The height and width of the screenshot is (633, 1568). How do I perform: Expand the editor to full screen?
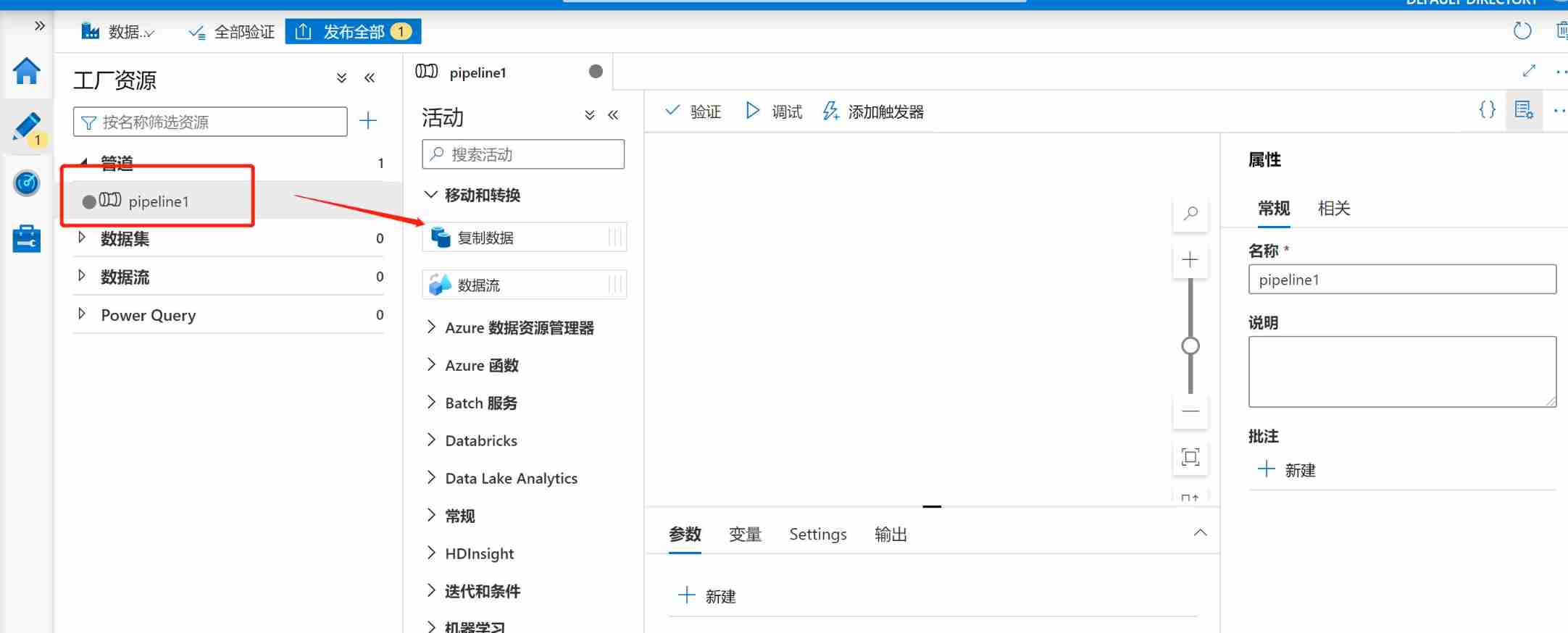[1529, 71]
